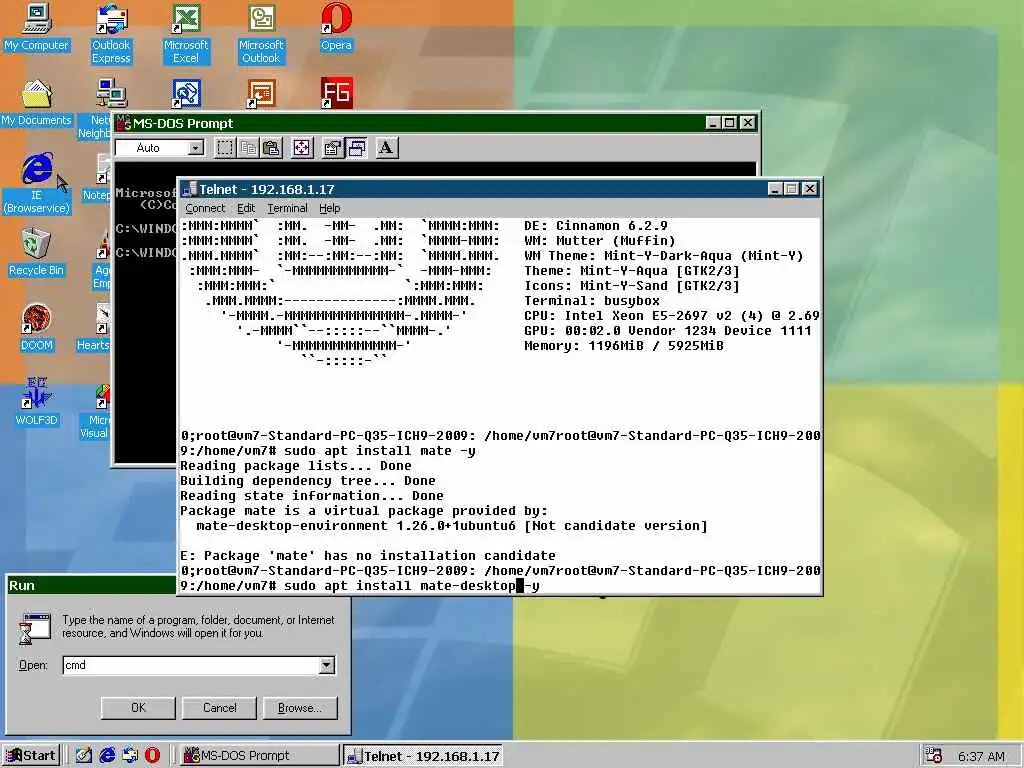Open Microsoft Outlook desktop shortcut
This screenshot has height=768, width=1024.
261,34
